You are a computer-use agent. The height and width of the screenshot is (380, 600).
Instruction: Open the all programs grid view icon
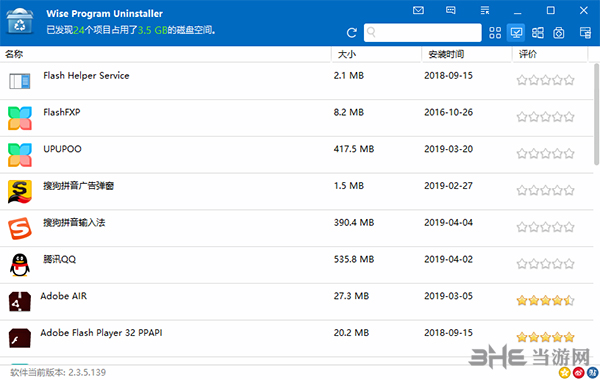click(495, 33)
